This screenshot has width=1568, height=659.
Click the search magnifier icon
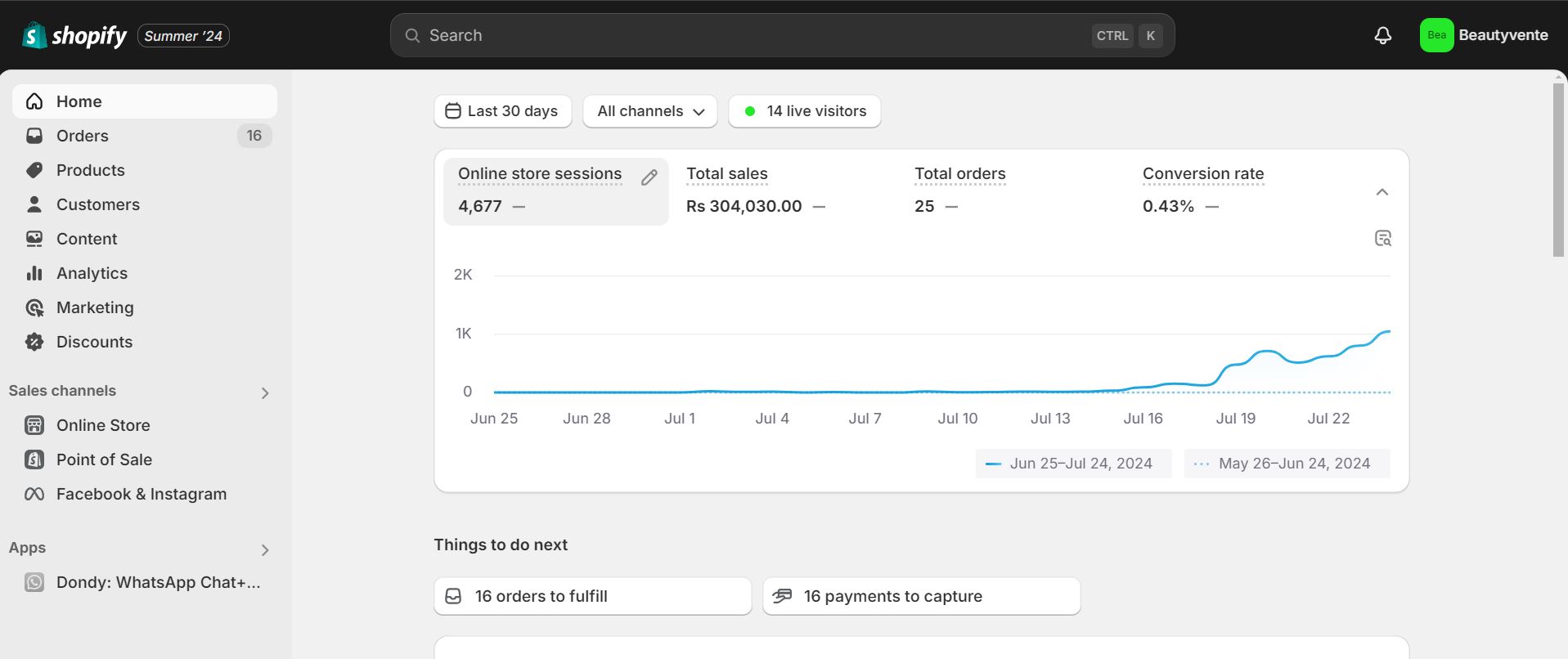coord(412,35)
